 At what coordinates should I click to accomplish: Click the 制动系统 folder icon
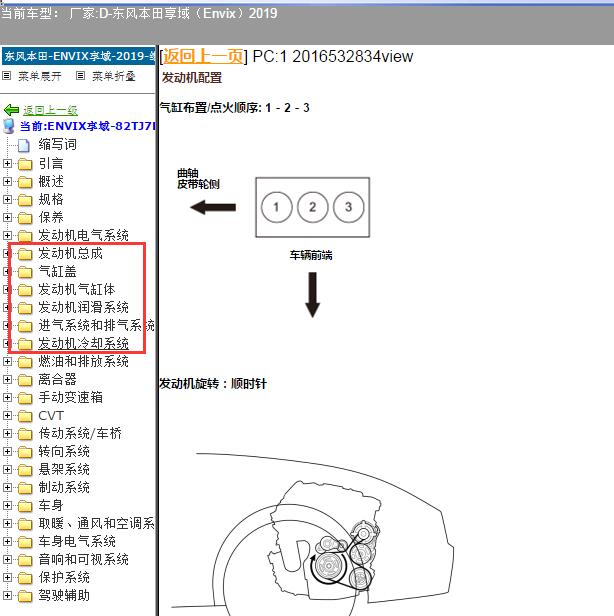(25, 488)
